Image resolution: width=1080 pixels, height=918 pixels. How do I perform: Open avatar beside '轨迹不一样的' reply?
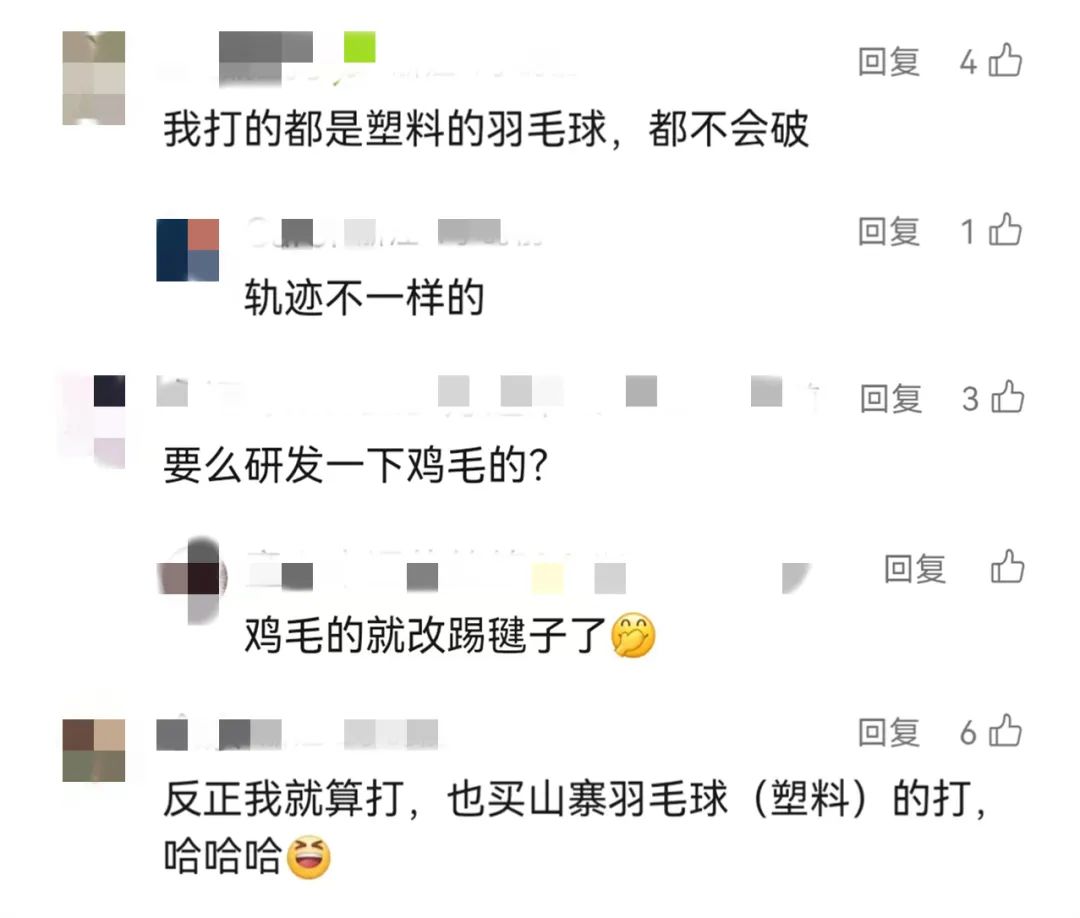point(187,250)
